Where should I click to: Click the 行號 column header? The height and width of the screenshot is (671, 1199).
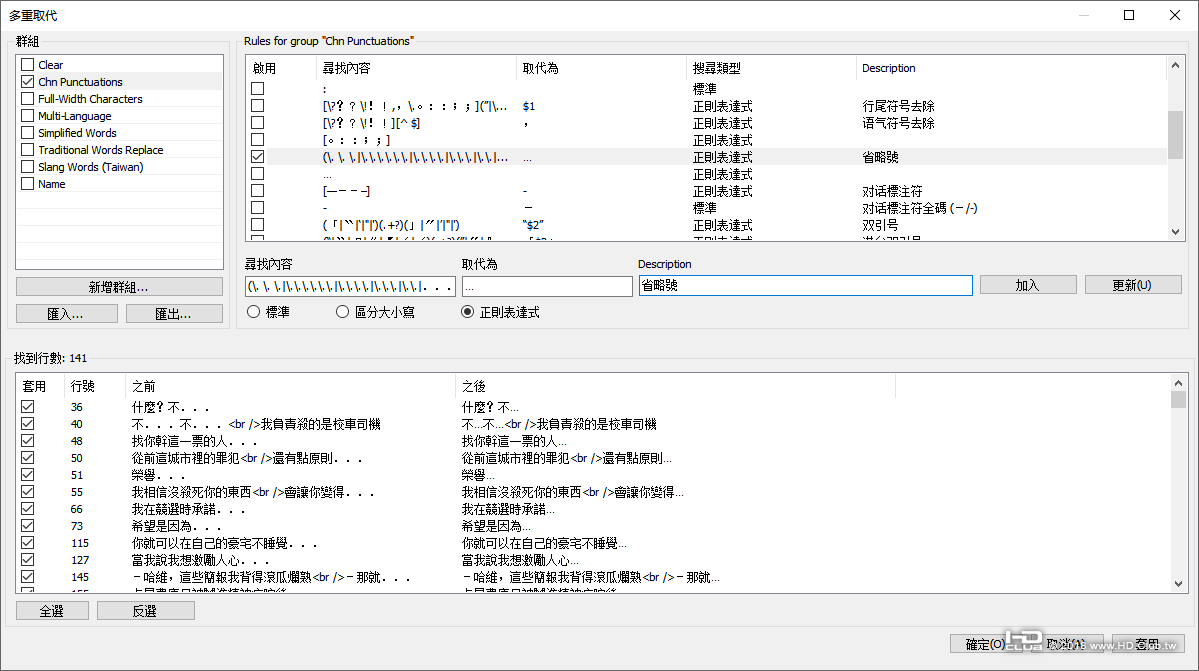(x=95, y=386)
